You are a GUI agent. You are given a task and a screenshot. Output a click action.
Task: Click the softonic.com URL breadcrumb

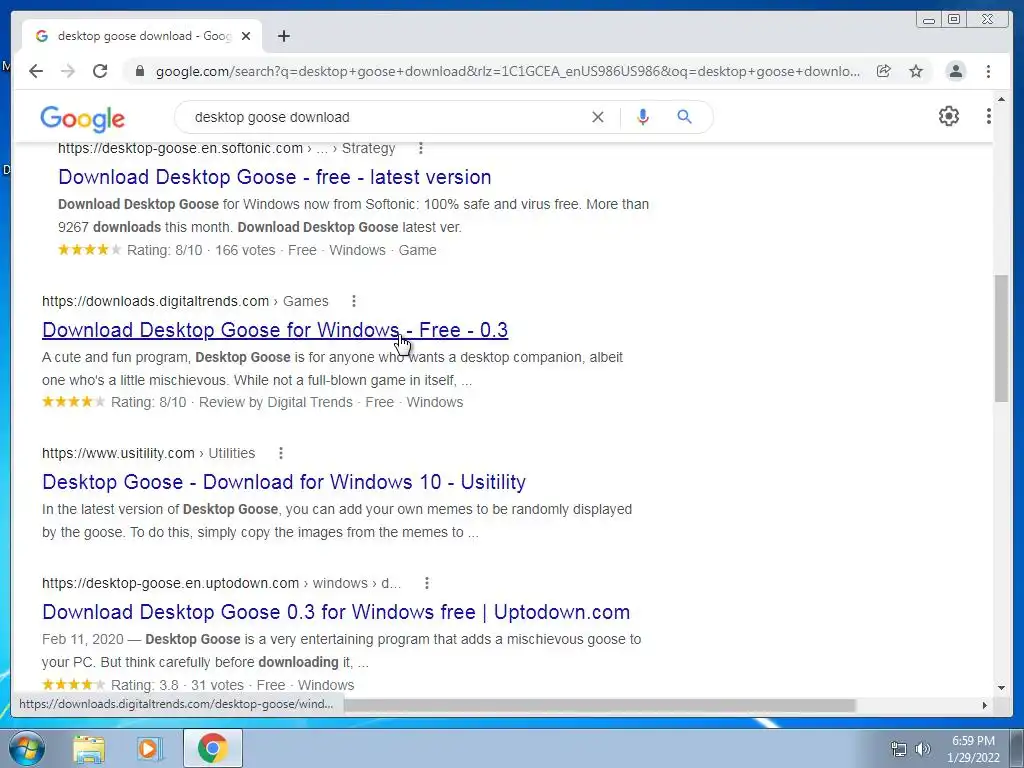tap(227, 148)
